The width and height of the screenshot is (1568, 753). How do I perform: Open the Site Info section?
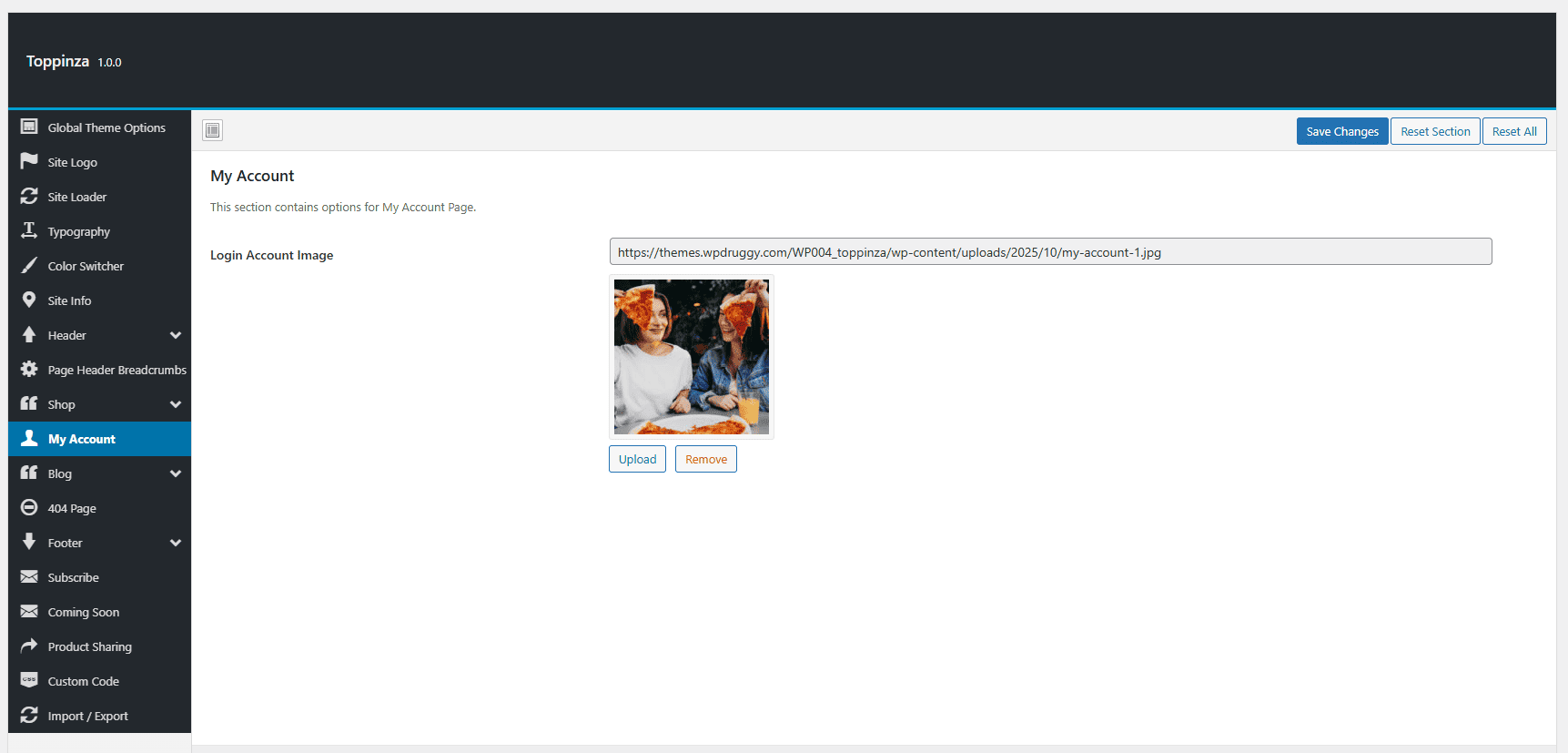coord(99,300)
